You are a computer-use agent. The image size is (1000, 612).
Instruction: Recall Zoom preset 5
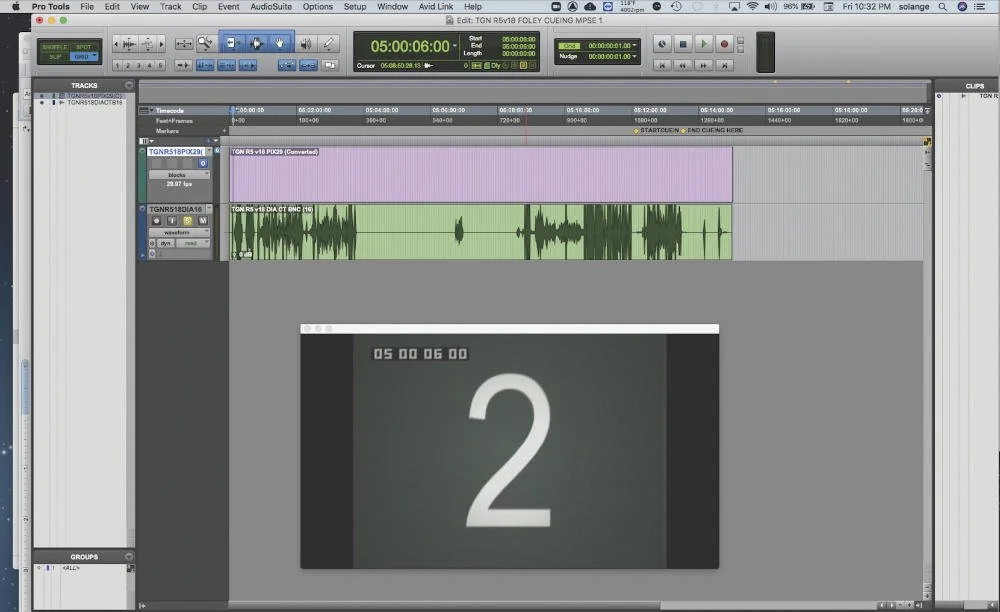point(160,66)
